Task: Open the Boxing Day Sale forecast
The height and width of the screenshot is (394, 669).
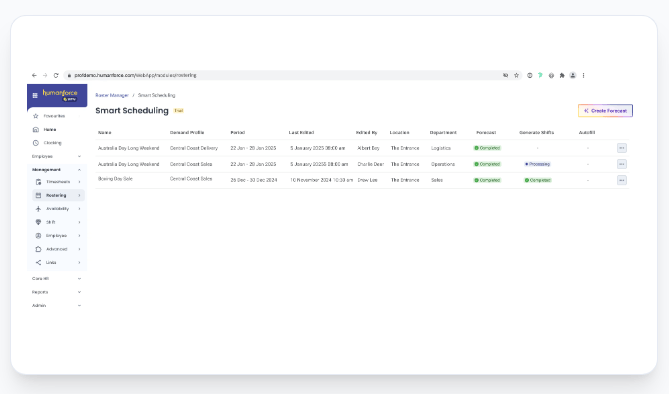Action: [x=115, y=179]
